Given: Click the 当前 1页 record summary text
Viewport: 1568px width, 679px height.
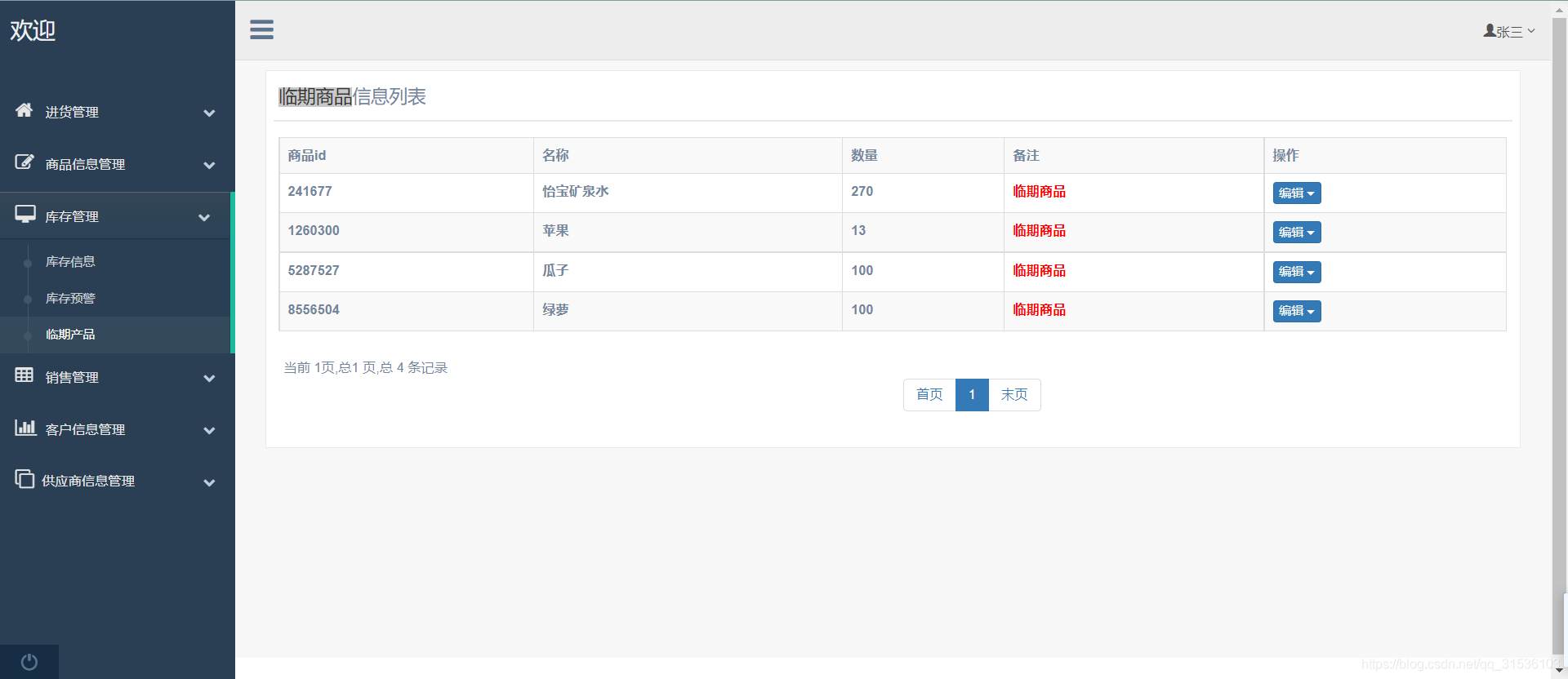Looking at the screenshot, I should pos(365,368).
